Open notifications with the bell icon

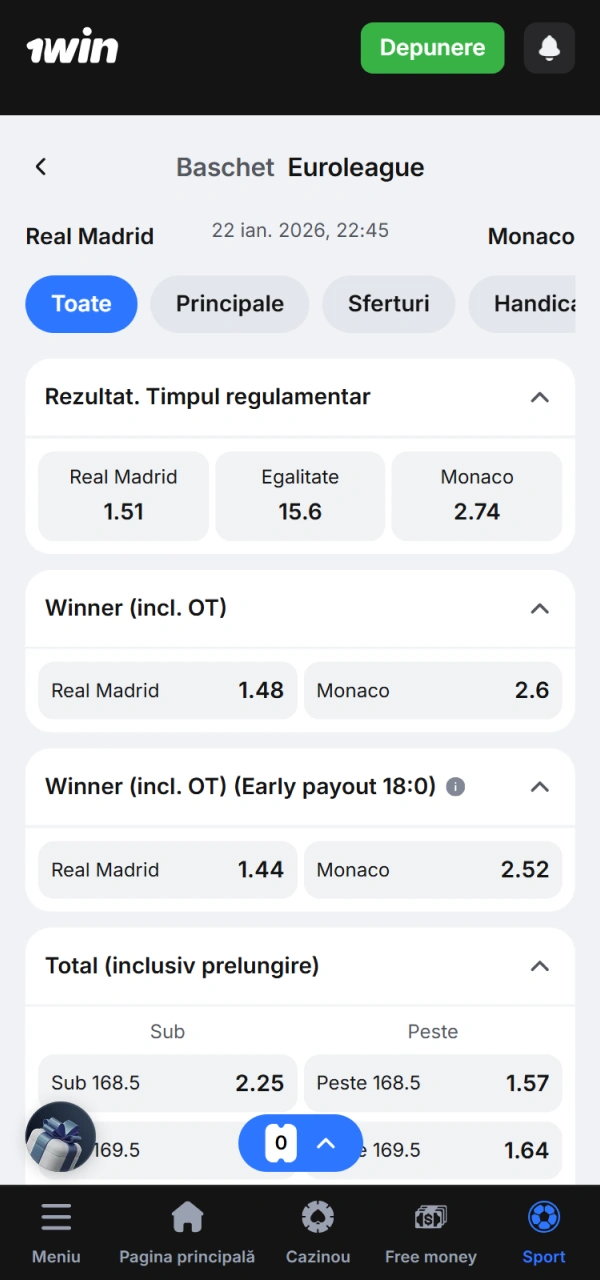point(549,48)
